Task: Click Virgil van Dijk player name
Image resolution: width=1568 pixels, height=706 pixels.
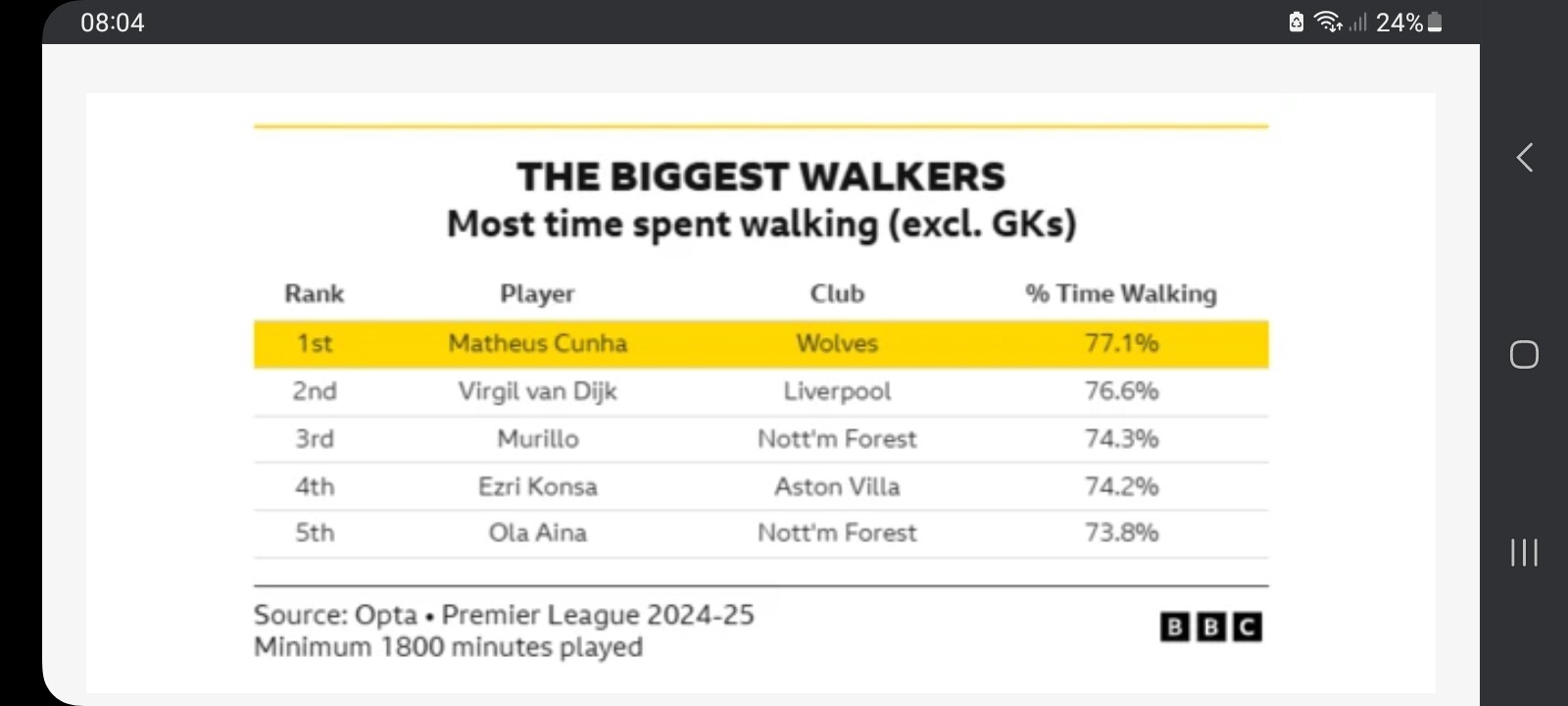Action: coord(537,391)
